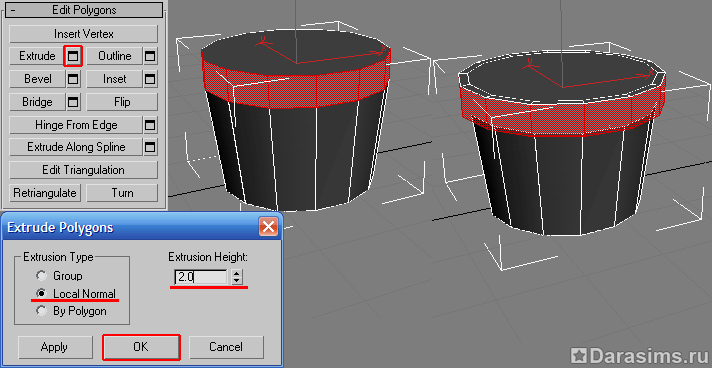Close the Extrude Polygons dialog

(268, 226)
